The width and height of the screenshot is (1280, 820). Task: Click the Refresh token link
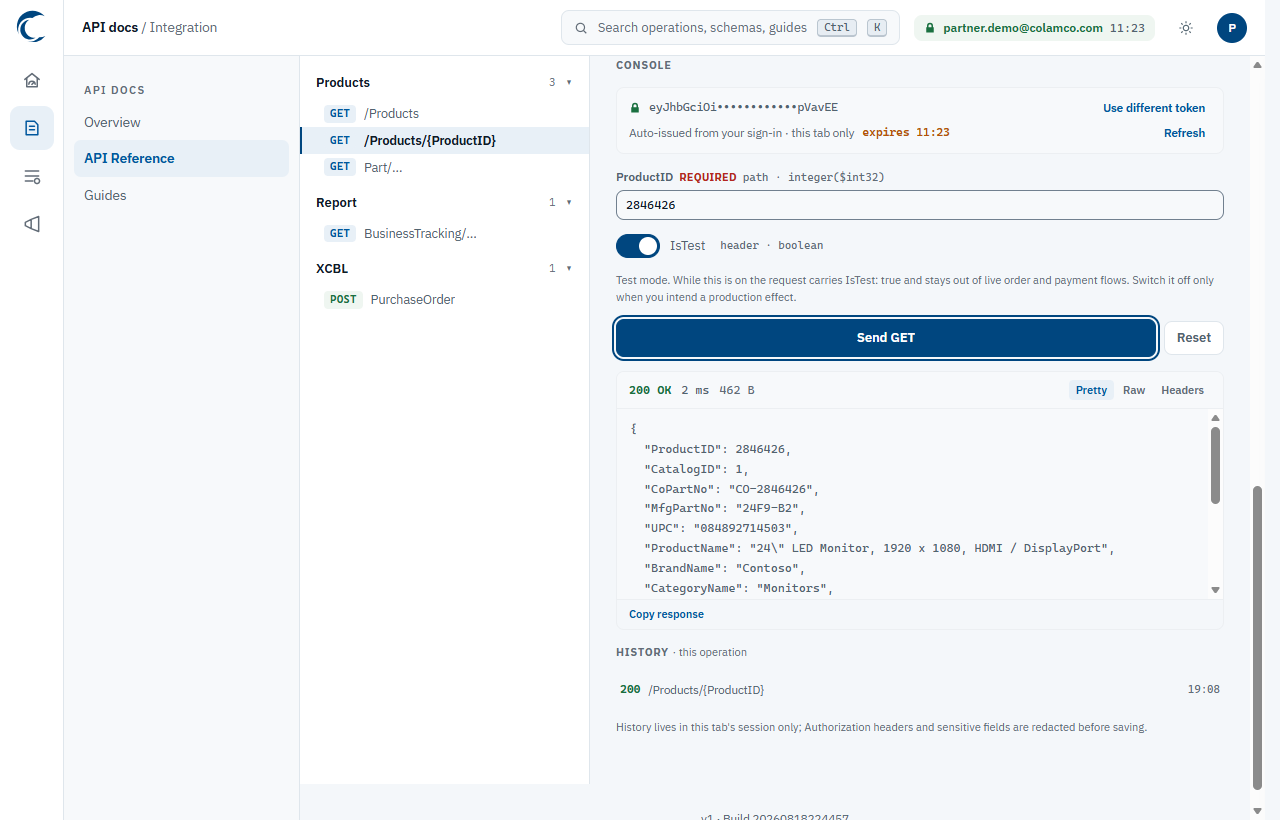coord(1184,133)
